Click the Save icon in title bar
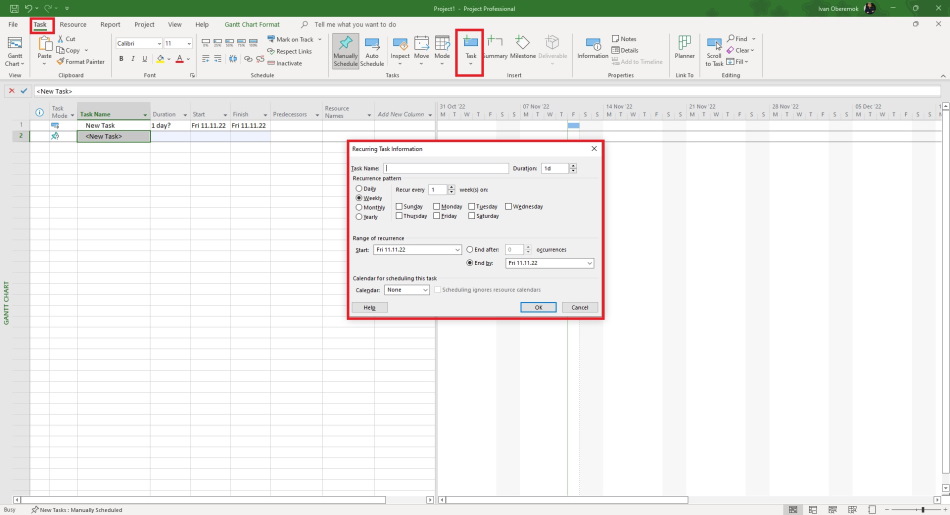The image size is (950, 515). pos(14,8)
